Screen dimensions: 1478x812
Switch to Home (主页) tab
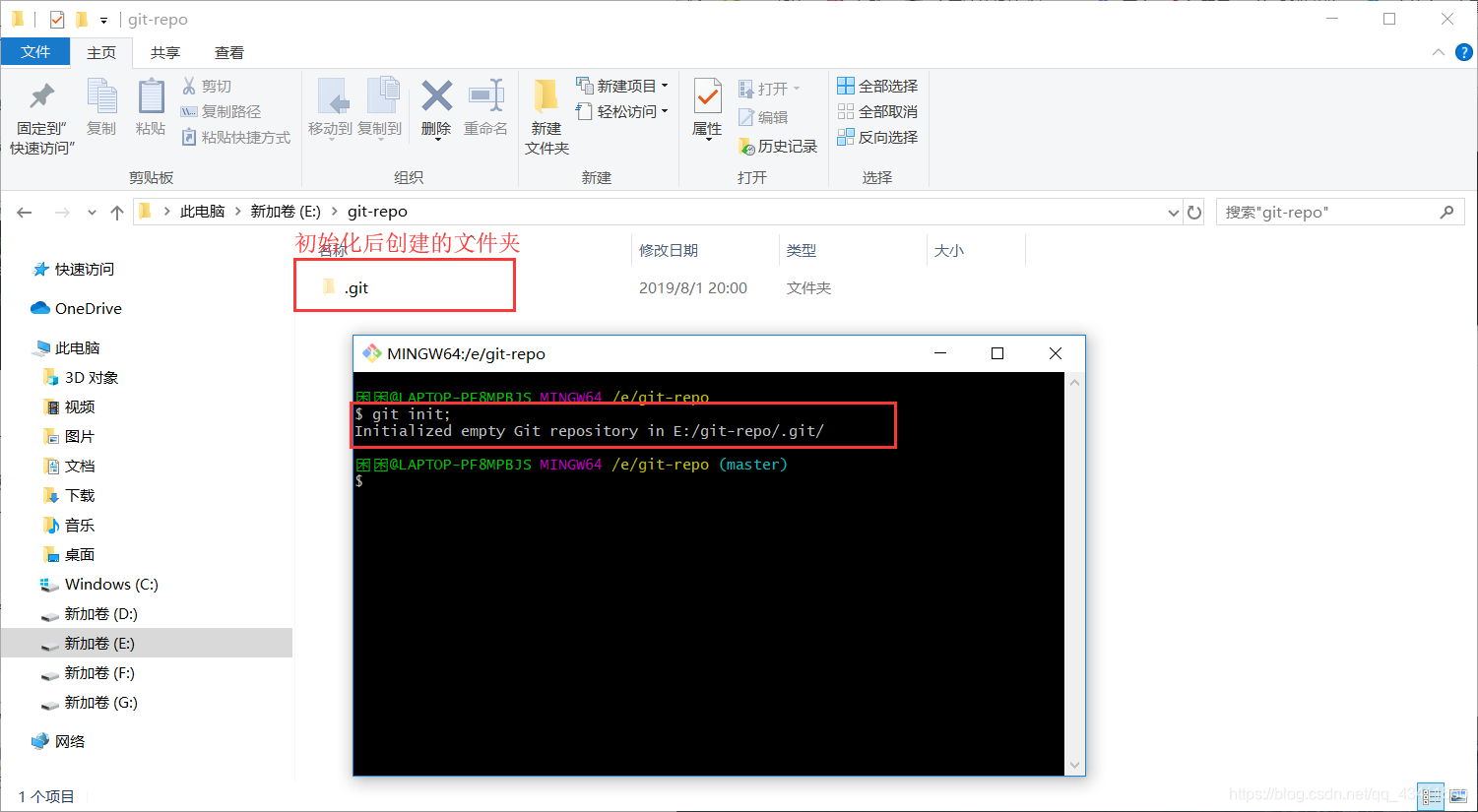pos(101,52)
